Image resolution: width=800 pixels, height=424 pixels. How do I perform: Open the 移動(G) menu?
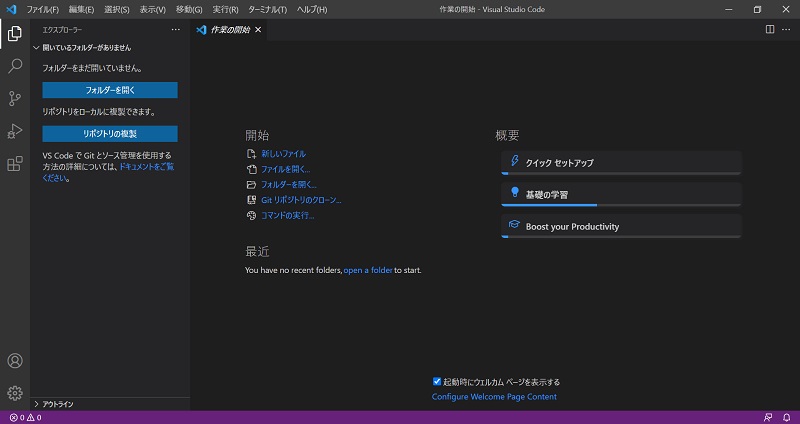[189, 9]
